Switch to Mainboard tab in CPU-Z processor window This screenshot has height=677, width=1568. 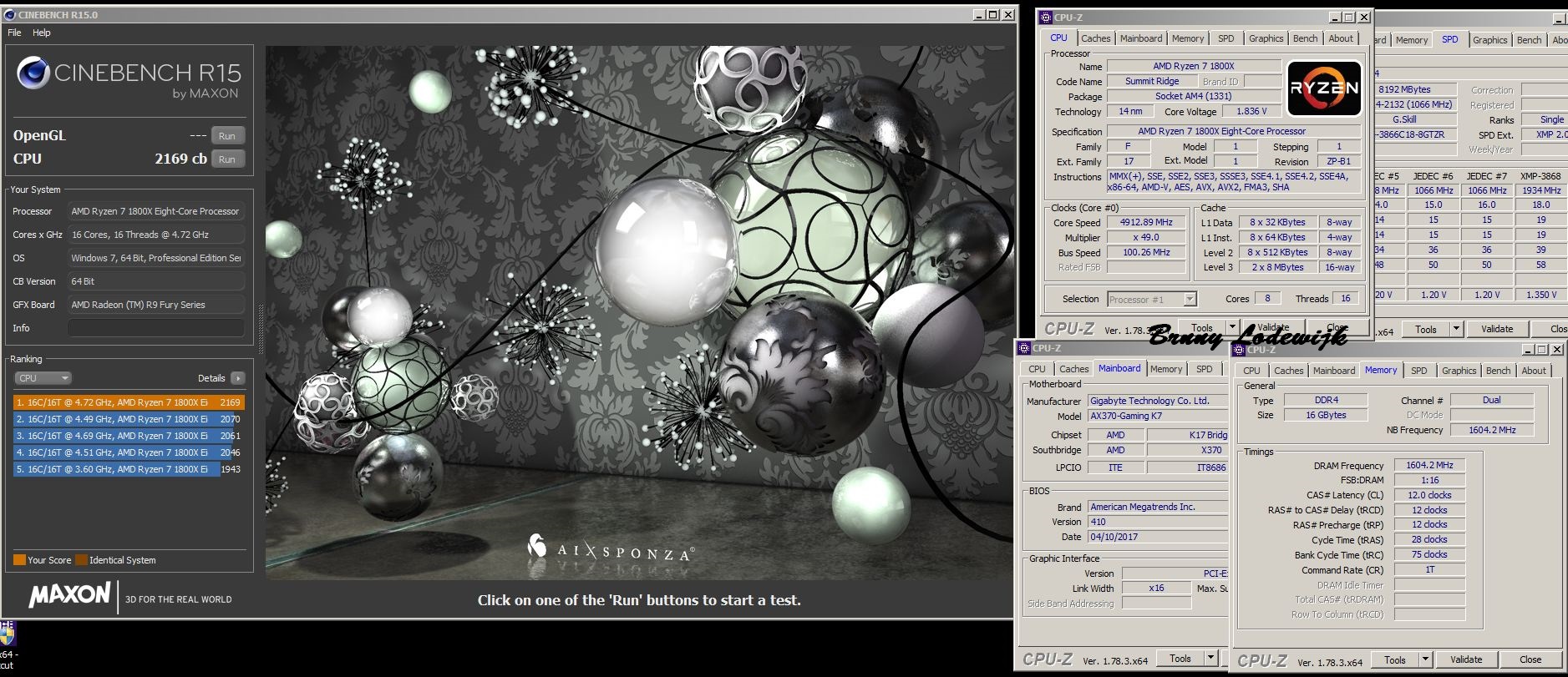click(1141, 38)
